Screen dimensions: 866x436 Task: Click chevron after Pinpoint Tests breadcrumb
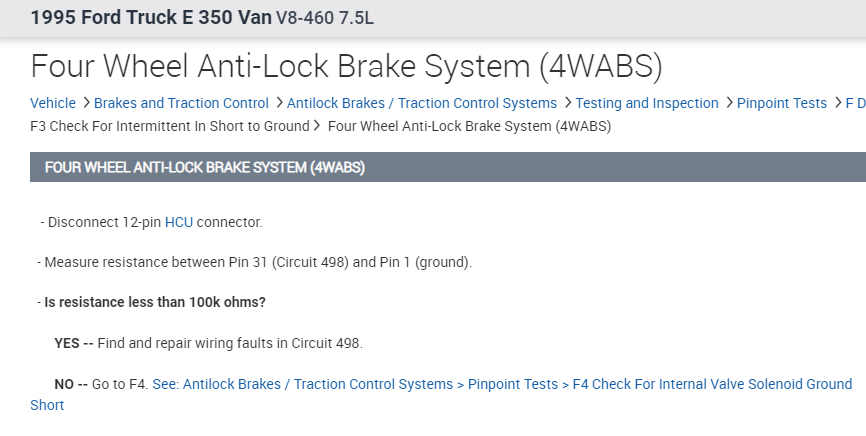click(837, 103)
